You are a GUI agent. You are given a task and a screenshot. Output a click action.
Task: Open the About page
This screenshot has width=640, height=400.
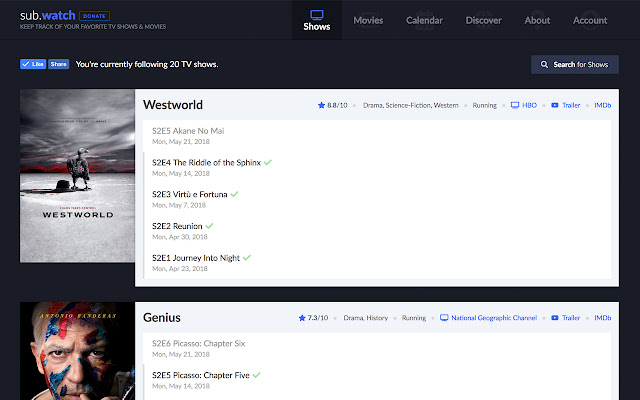tap(537, 20)
